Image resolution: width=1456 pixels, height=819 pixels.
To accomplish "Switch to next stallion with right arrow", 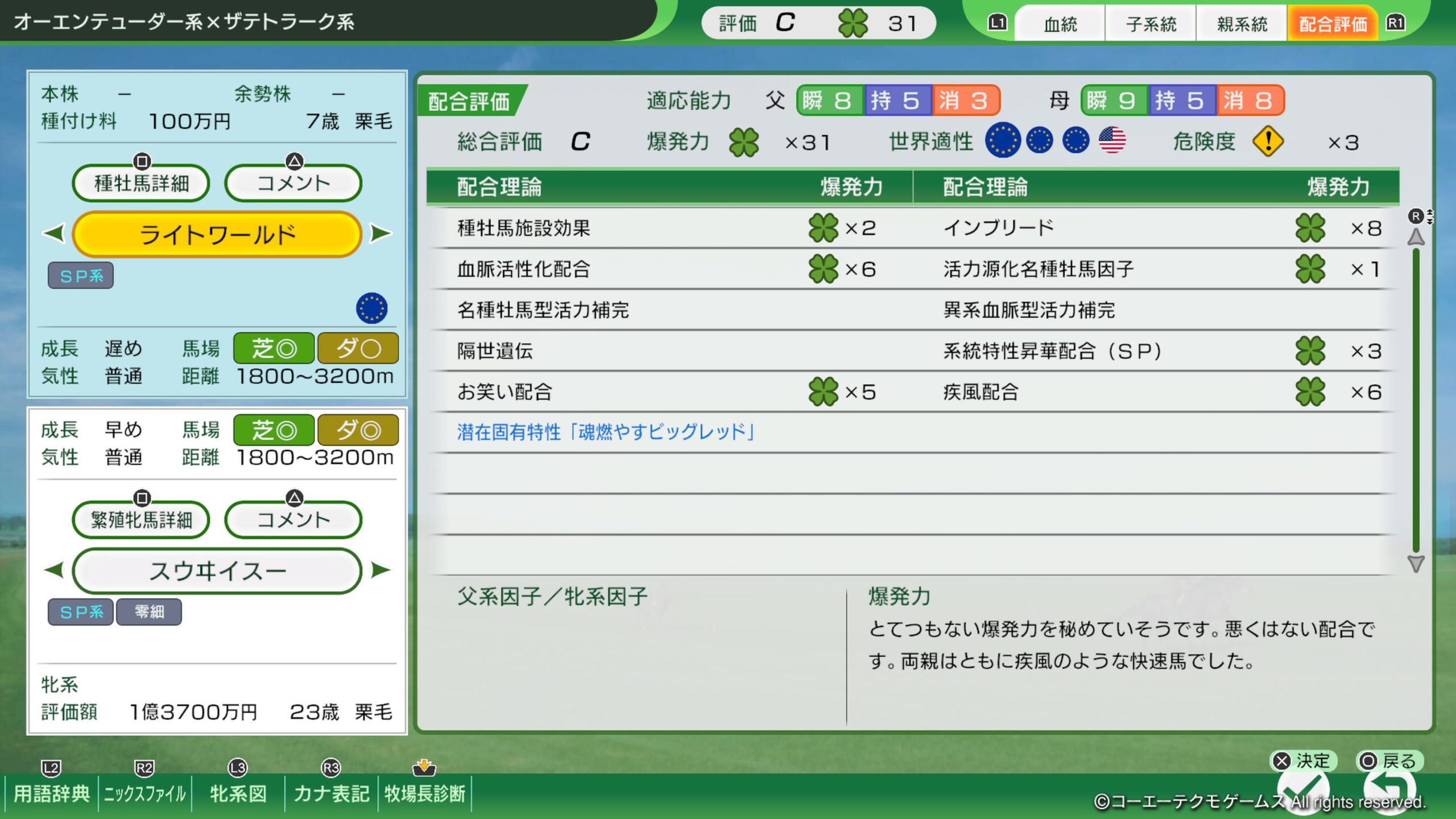I will click(380, 233).
